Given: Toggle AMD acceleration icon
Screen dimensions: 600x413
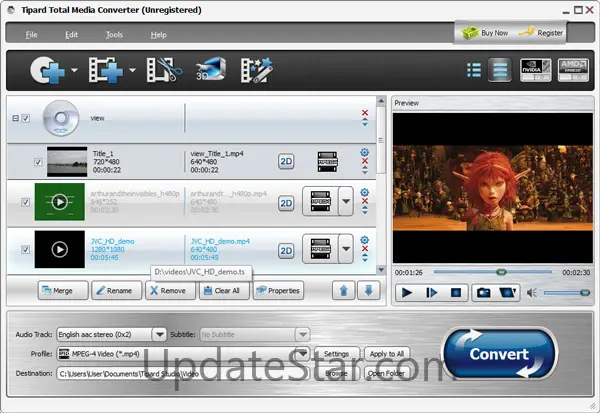Looking at the screenshot, I should coord(573,70).
